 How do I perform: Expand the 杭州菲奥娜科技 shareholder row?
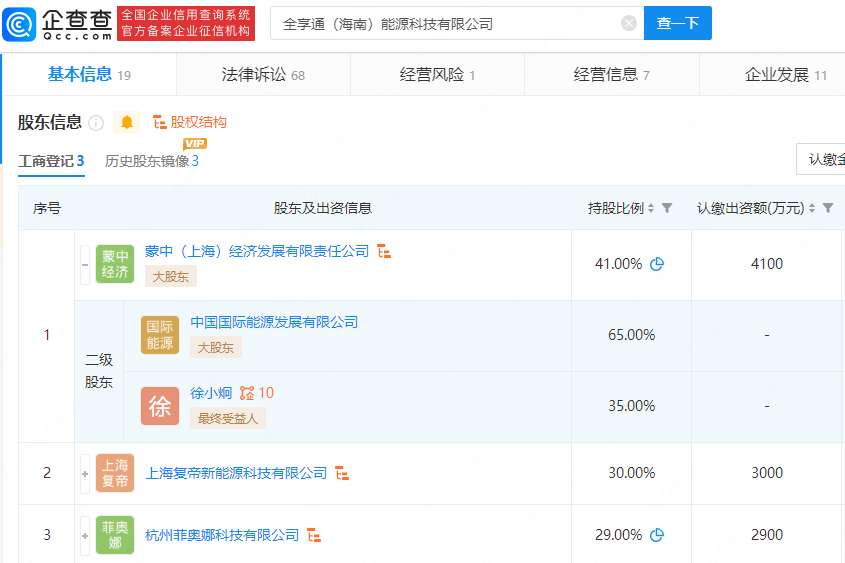tap(85, 536)
